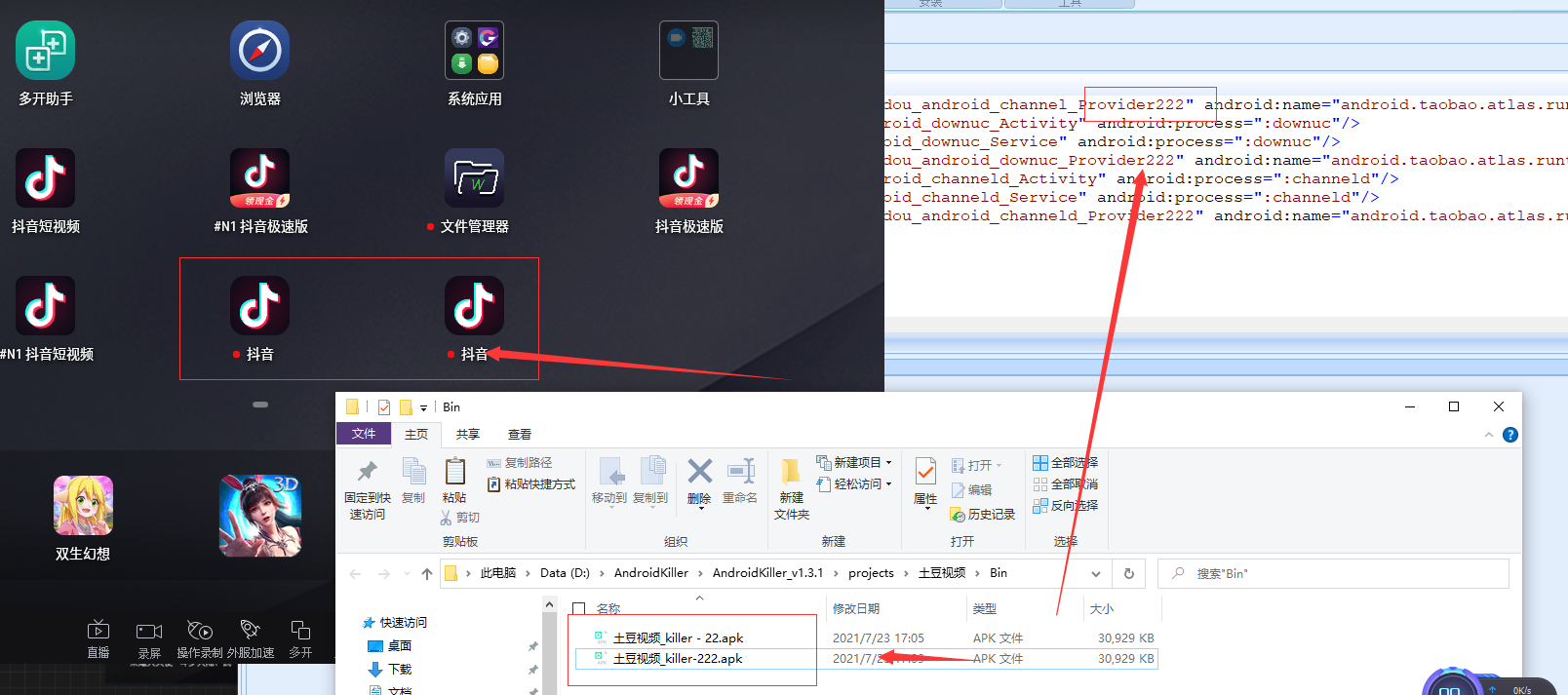
Task: Click the file list scrollbar up arrow
Action: tap(550, 605)
